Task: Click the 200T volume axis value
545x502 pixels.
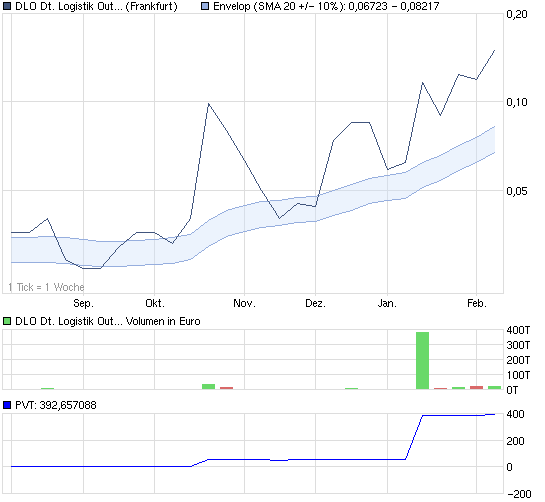Action: [x=518, y=360]
